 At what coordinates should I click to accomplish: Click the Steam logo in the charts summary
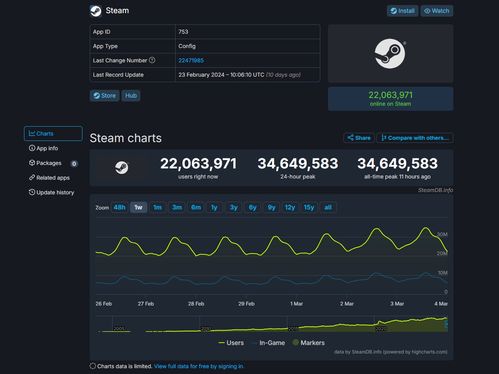click(122, 167)
